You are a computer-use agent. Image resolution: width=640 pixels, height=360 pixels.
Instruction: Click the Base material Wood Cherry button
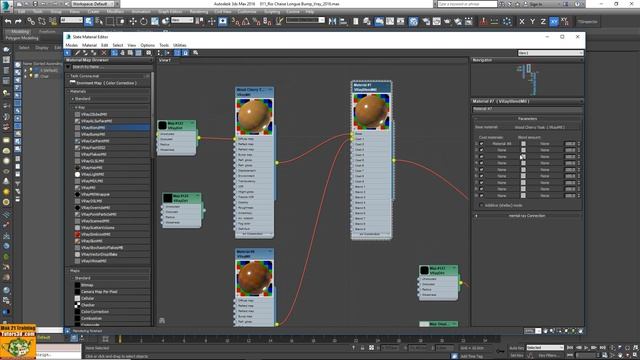[539, 127]
